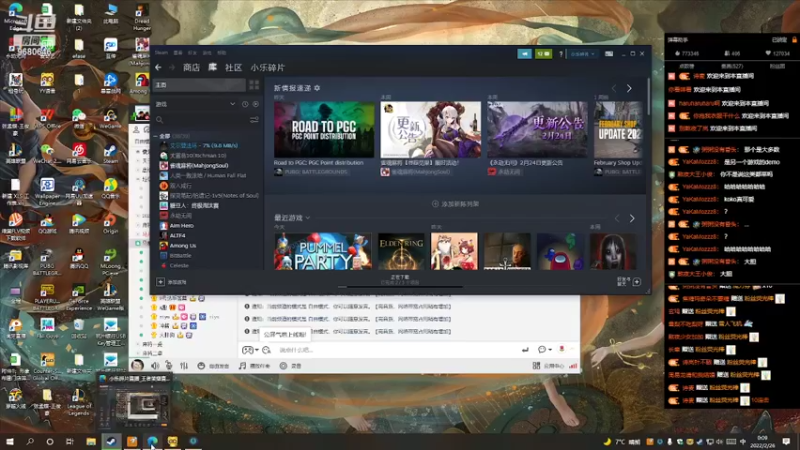Click the Steam icon in the taskbar
The width and height of the screenshot is (800, 450).
[111, 441]
